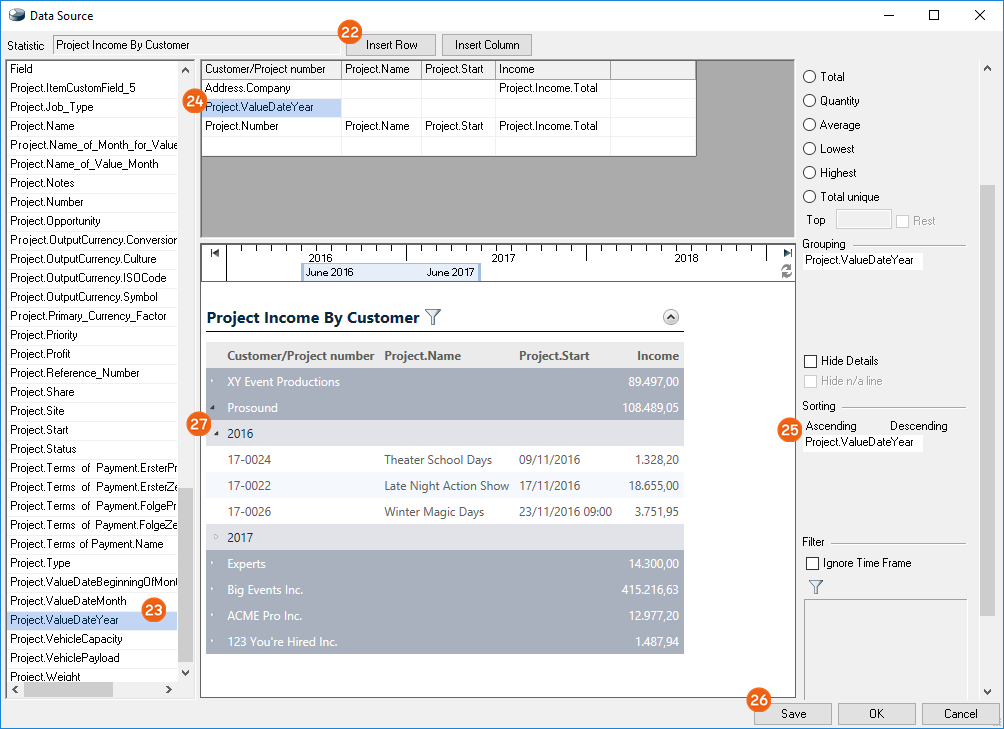Select Project.Profit in the field list
This screenshot has width=1004, height=729.
[x=40, y=354]
